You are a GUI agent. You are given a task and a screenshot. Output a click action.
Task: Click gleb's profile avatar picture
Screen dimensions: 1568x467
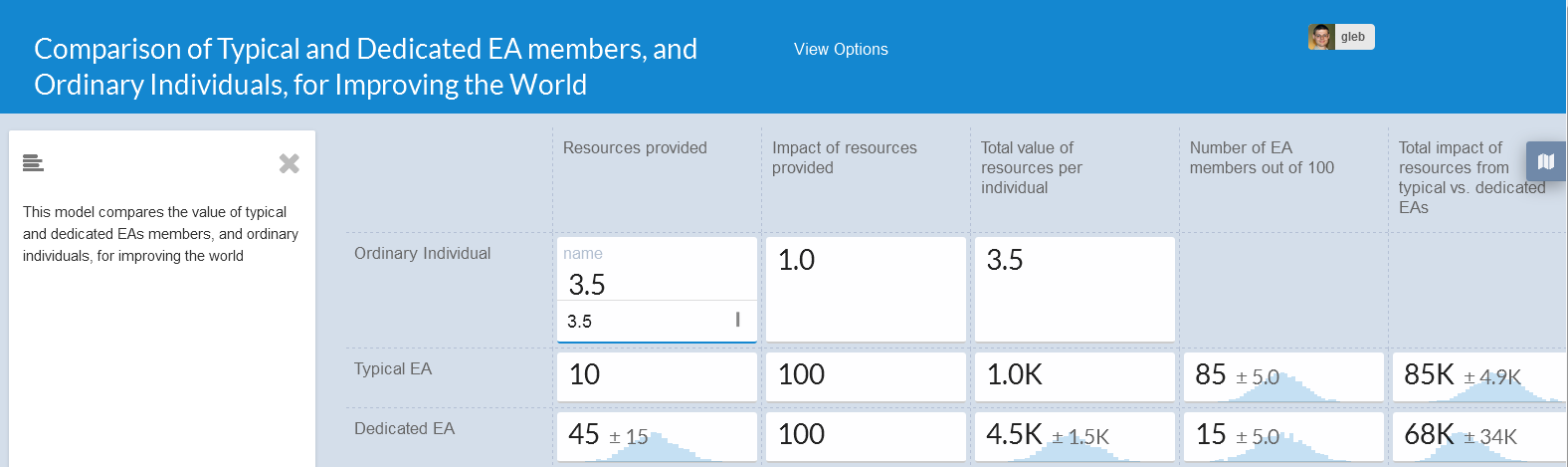pos(1320,37)
